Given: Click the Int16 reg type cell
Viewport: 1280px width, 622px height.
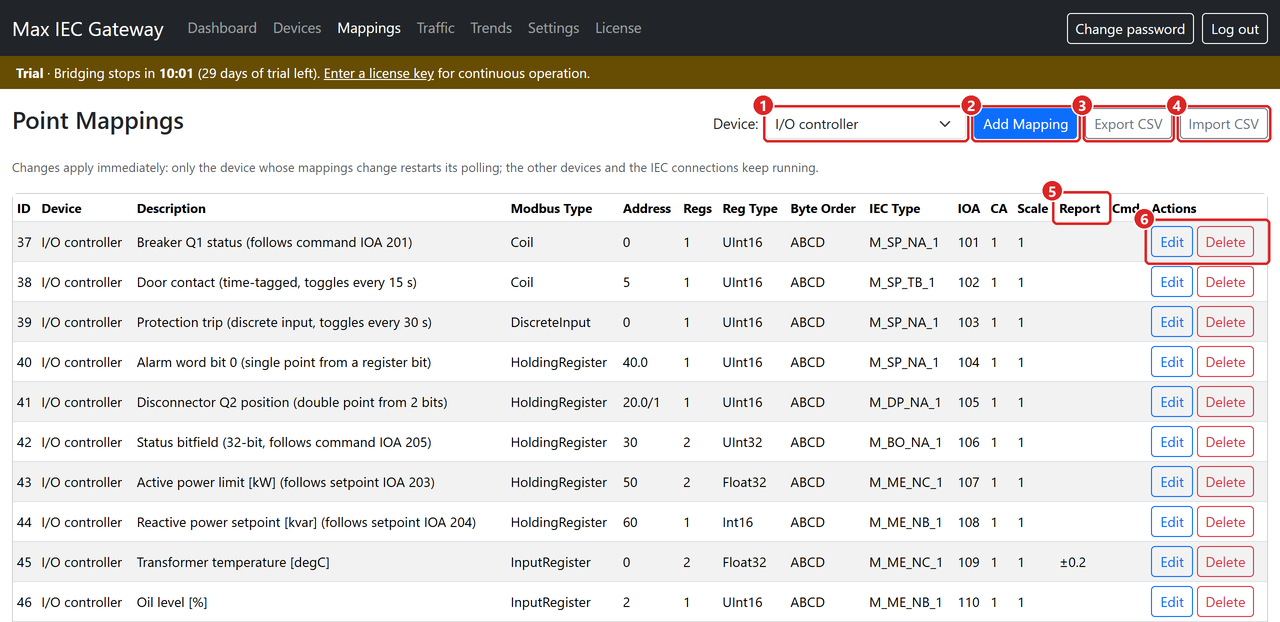Looking at the screenshot, I should coord(738,522).
